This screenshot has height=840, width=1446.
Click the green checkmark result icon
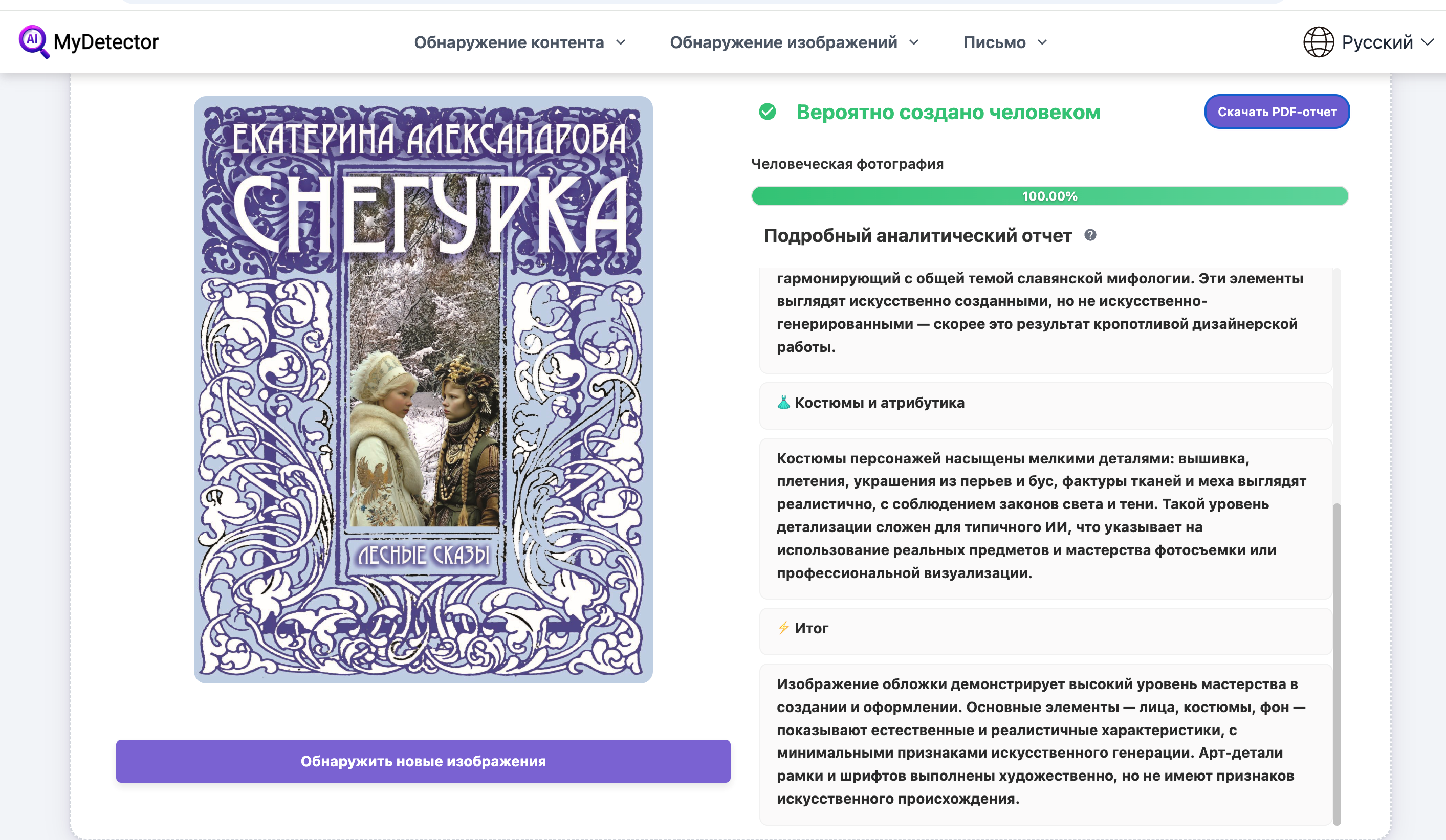tap(767, 112)
